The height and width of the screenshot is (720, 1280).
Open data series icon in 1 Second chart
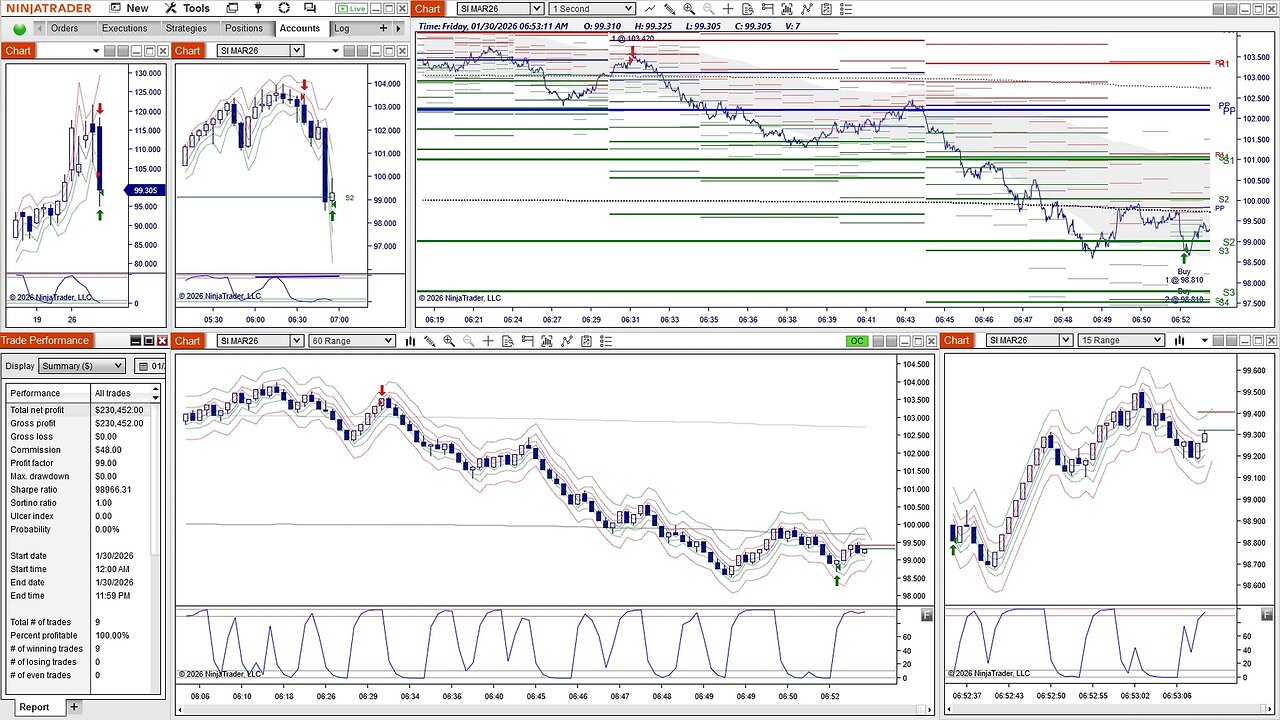click(787, 8)
